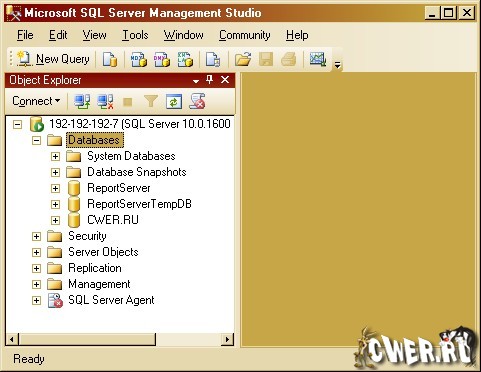Click the Analysis Services MDX Query icon
The width and height of the screenshot is (481, 372).
pyautogui.click(x=139, y=59)
